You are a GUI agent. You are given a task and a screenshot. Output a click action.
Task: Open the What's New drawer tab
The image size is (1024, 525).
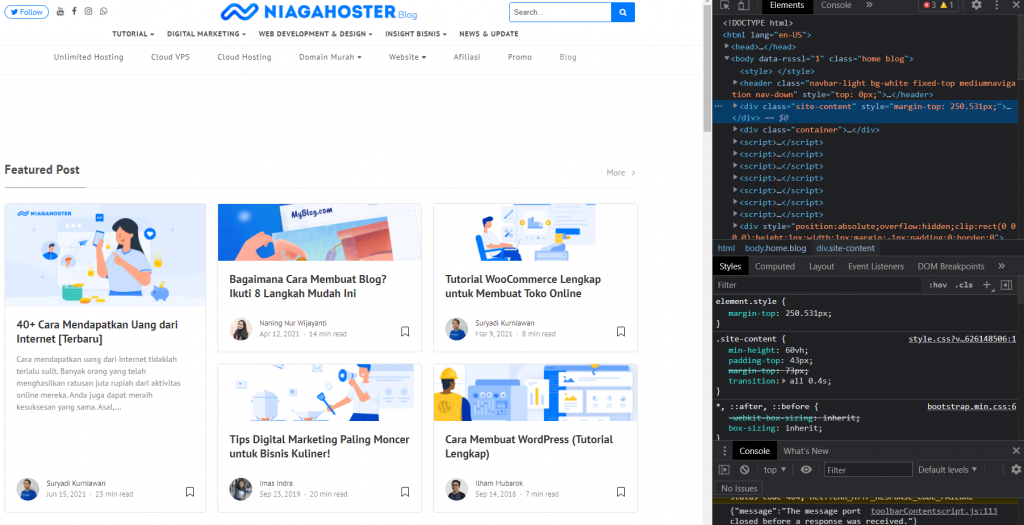pyautogui.click(x=805, y=451)
